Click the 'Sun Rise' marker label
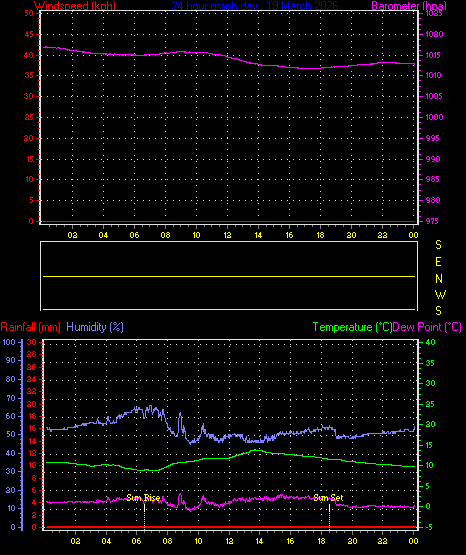466x555 pixels. pos(143,498)
